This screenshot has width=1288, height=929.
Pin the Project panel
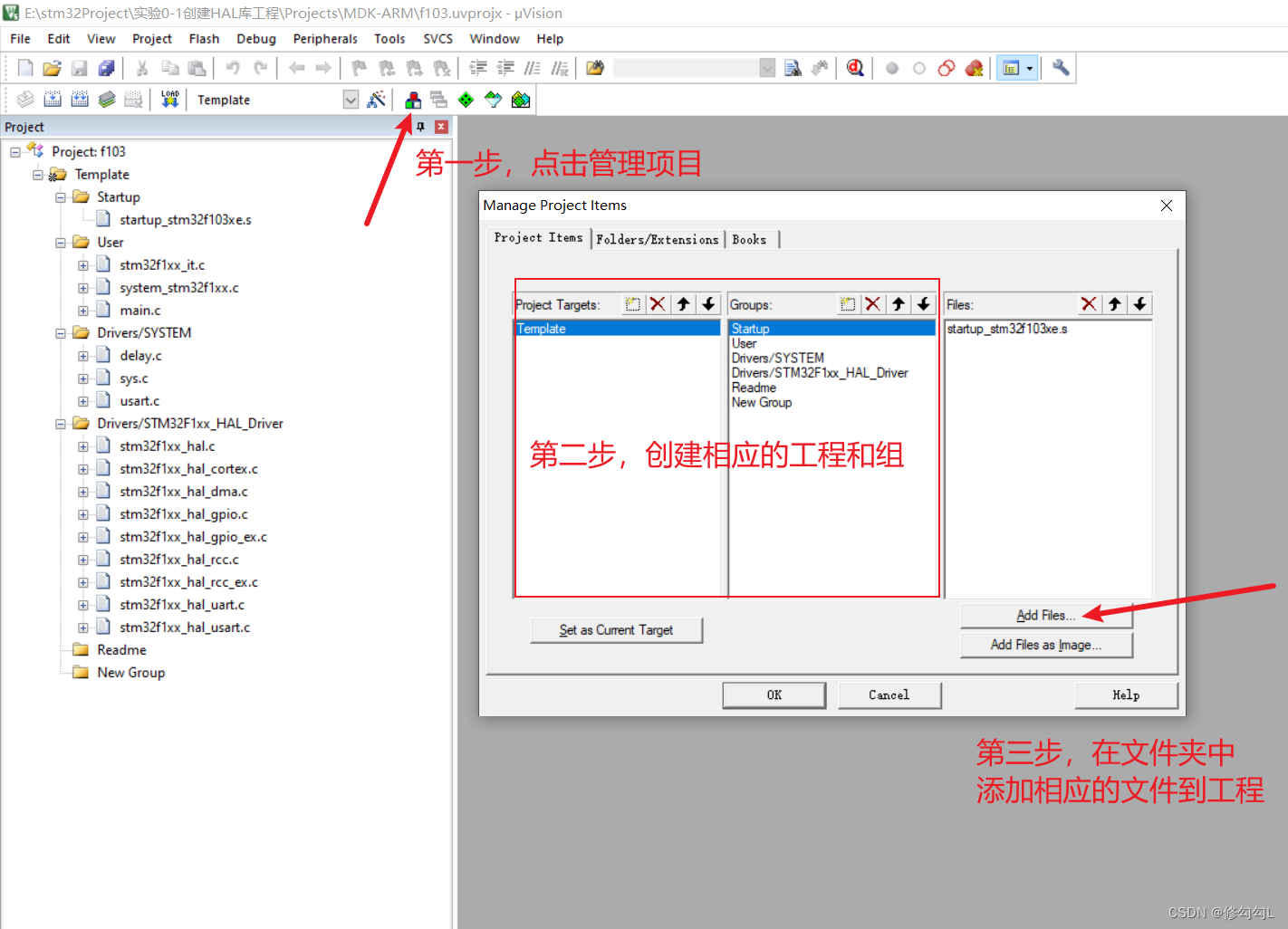point(420,127)
